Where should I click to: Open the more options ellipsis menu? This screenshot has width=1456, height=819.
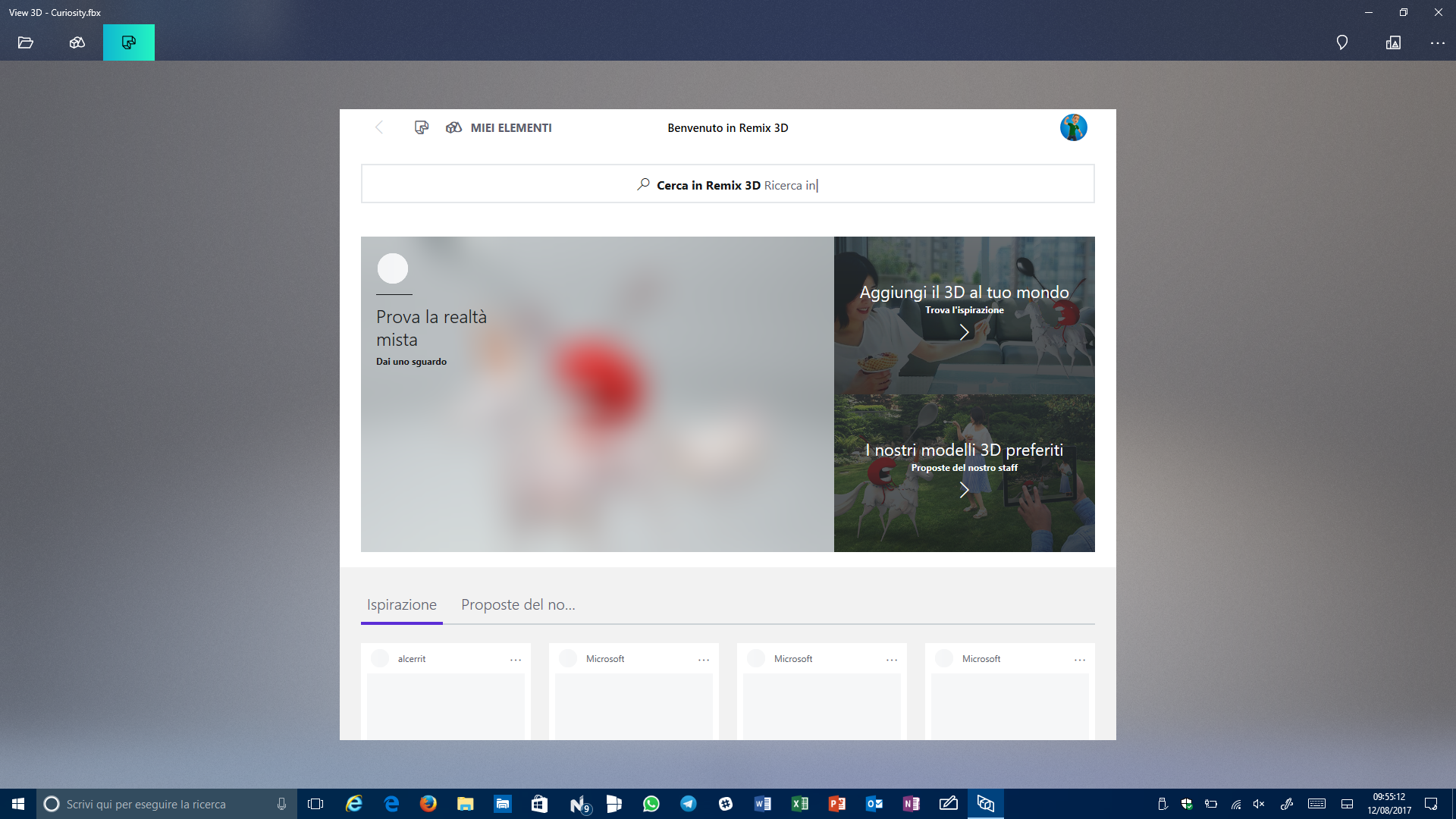click(x=1438, y=43)
